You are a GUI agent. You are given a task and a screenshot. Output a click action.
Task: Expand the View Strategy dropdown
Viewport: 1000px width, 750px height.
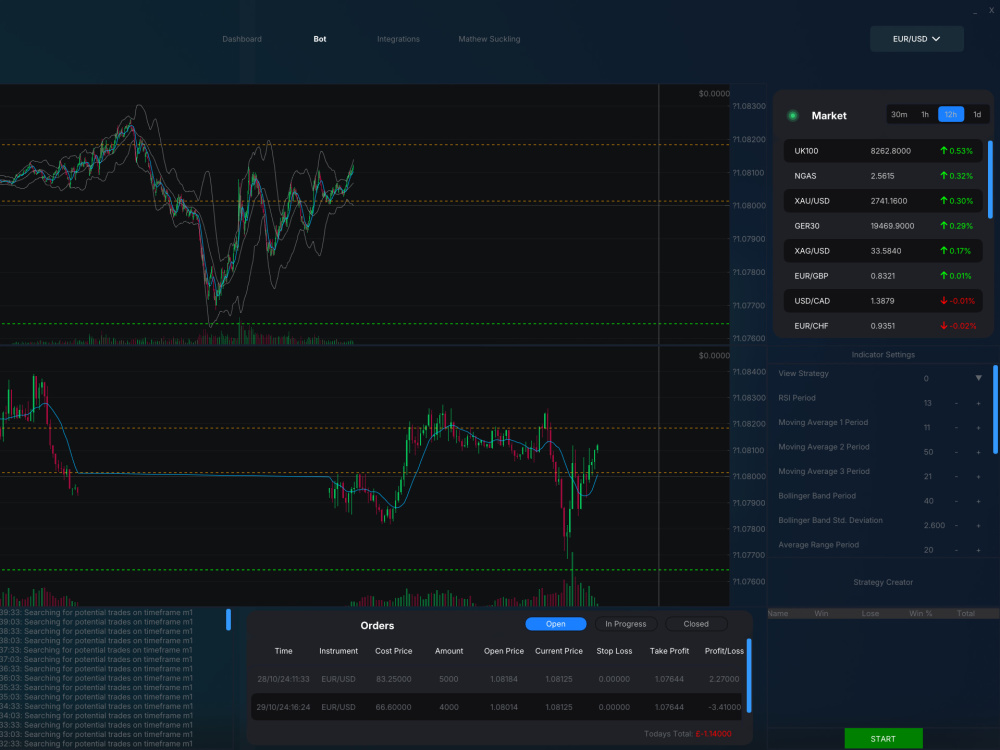click(978, 377)
